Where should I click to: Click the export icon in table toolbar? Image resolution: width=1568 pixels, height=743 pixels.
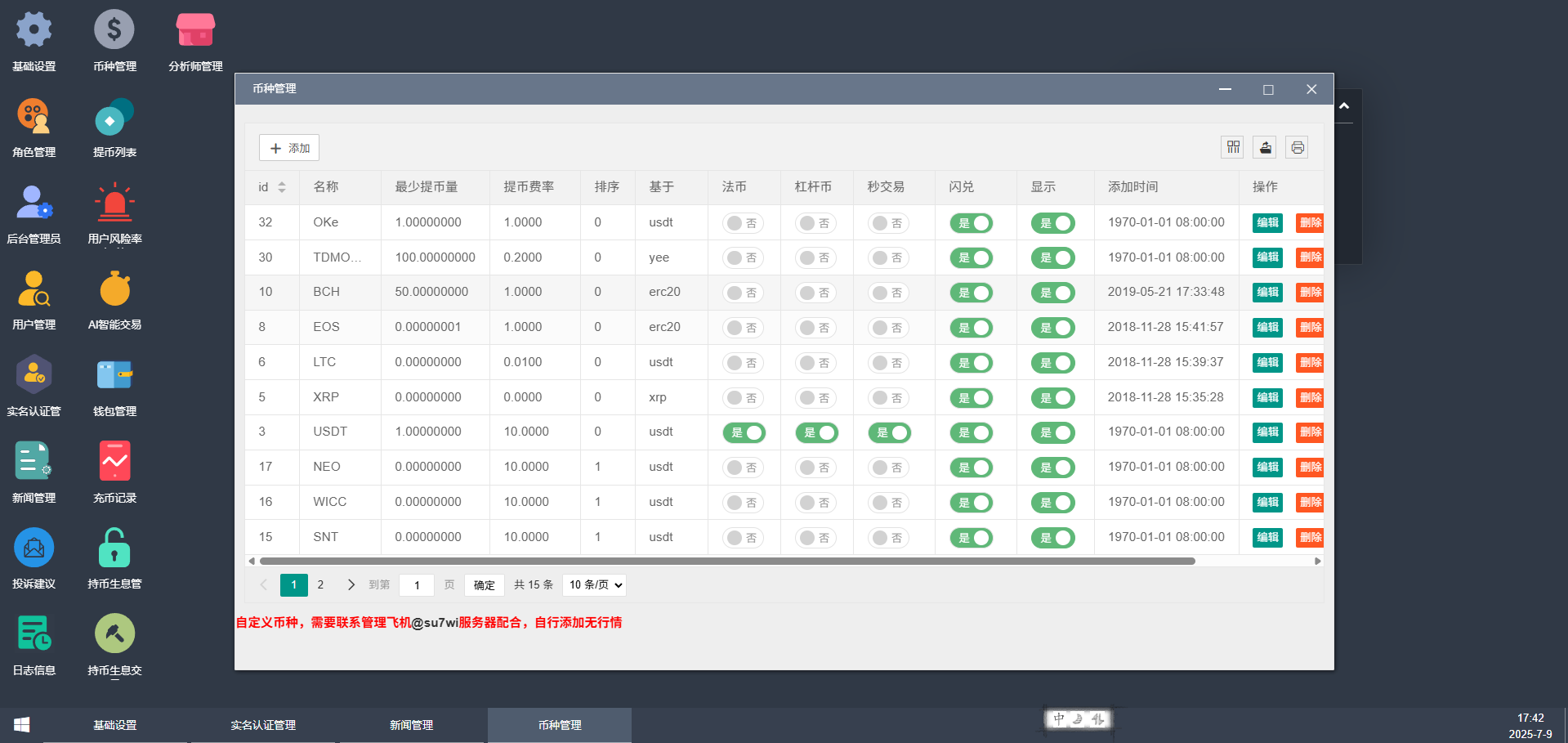[x=1265, y=147]
